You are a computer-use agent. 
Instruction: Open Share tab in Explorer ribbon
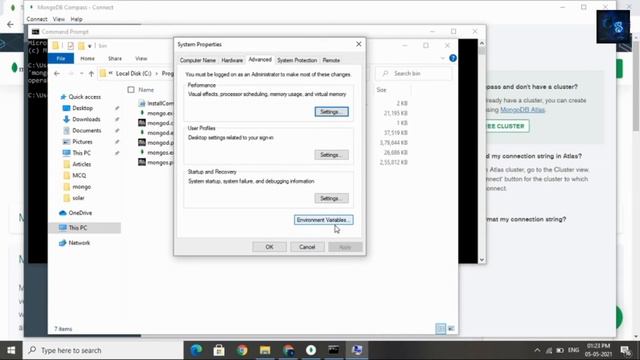tap(115, 58)
